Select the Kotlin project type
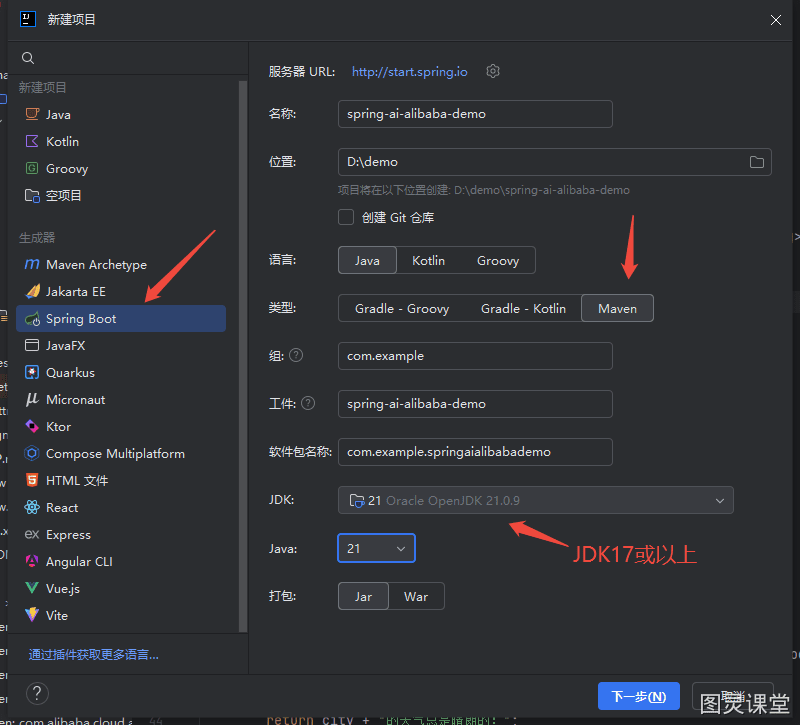The height and width of the screenshot is (725, 800). tap(121, 141)
